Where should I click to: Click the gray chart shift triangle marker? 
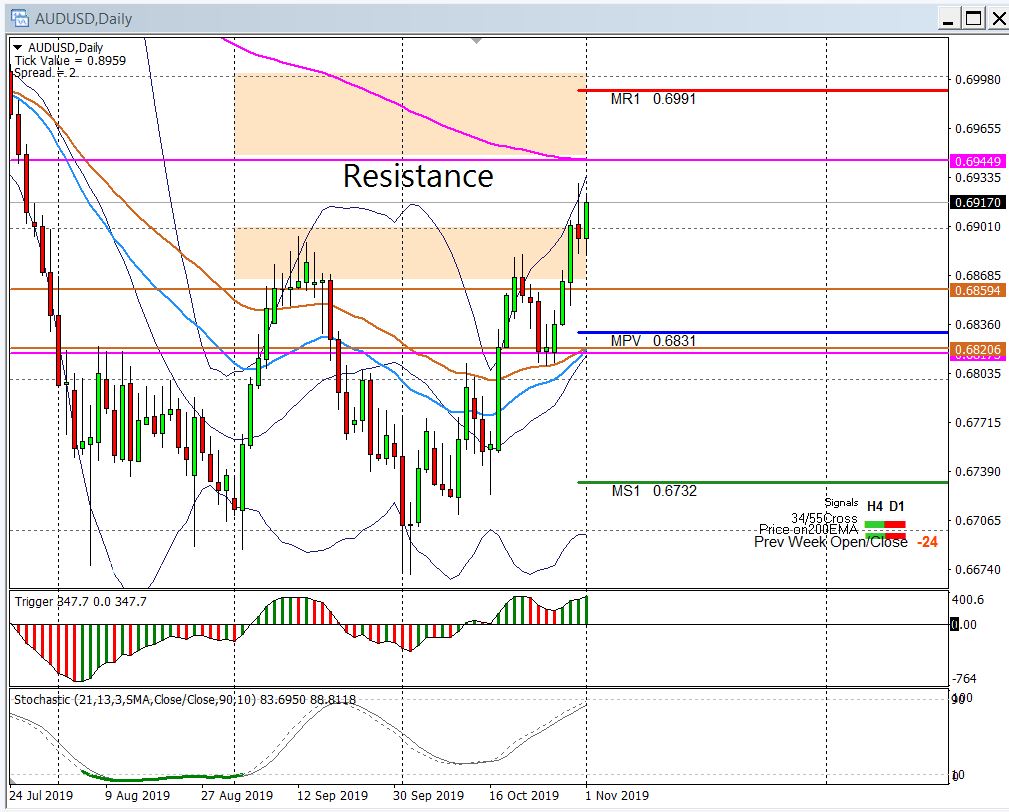click(x=476, y=41)
